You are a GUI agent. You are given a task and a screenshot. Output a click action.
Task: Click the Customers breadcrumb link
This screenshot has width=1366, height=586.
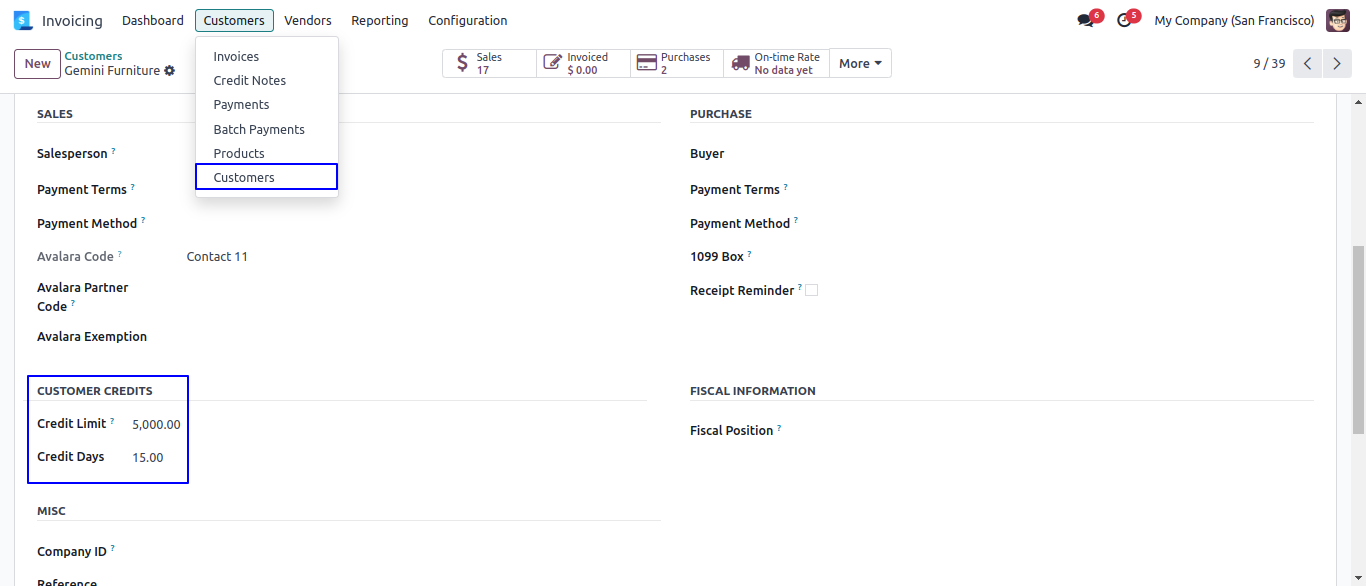coord(94,56)
